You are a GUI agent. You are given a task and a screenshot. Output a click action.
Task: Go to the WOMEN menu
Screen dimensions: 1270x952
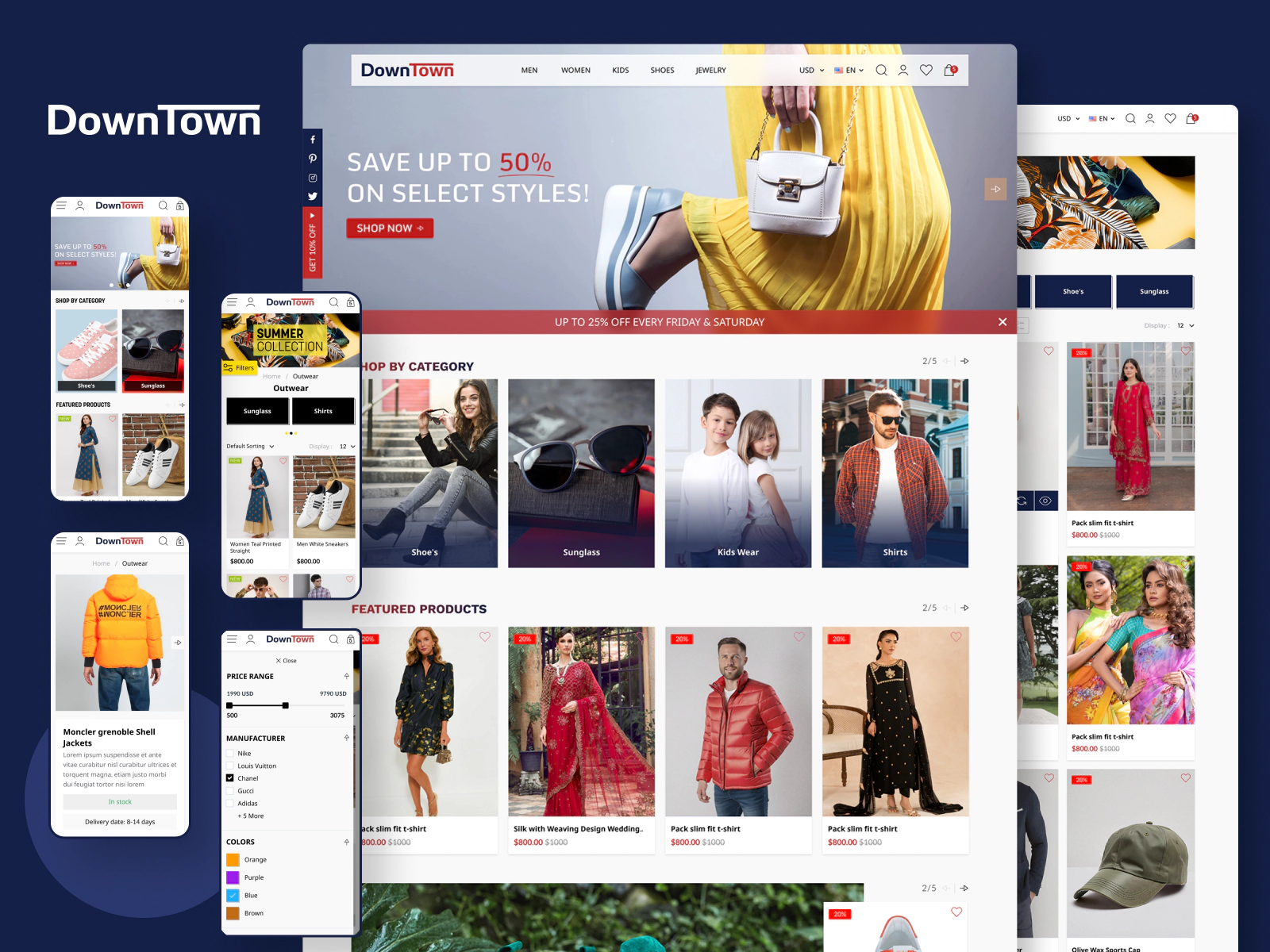[x=575, y=71]
